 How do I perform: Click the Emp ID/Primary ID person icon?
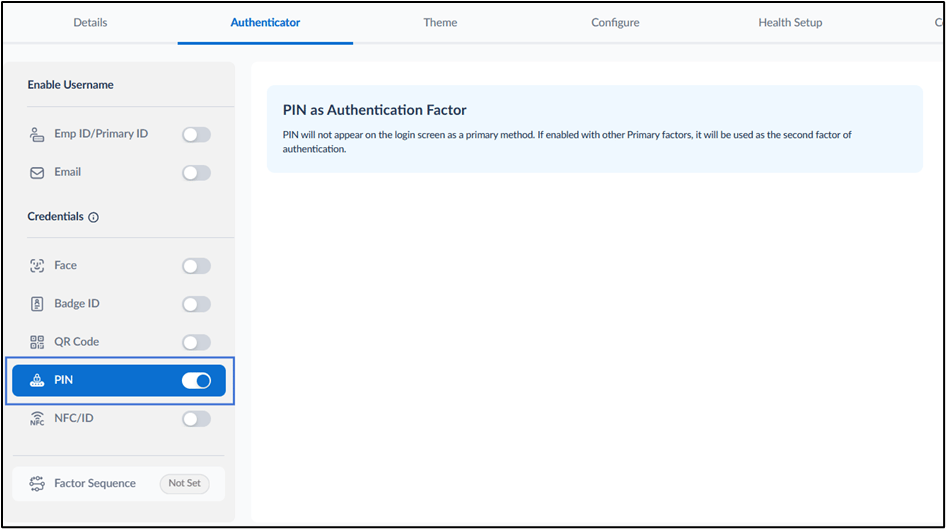[x=37, y=135]
